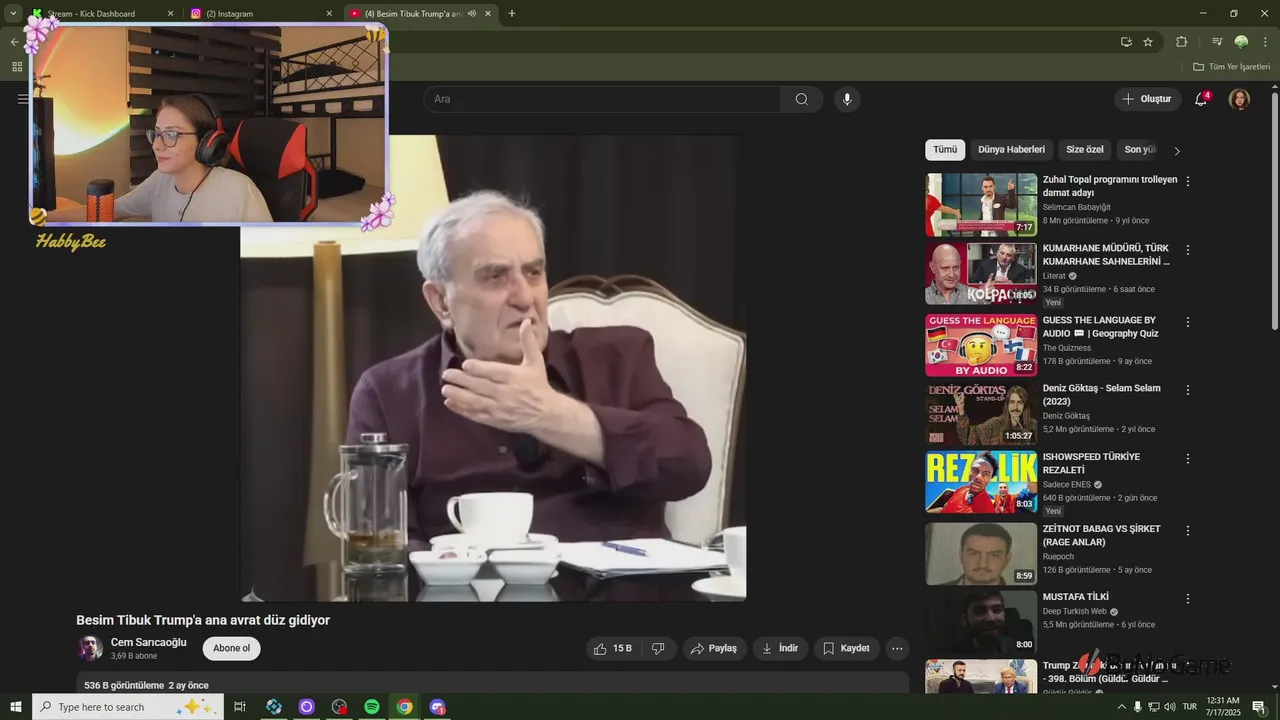This screenshot has height=720, width=1280.
Task: Expand the Chrome tab search dropdown
Action: (13, 13)
